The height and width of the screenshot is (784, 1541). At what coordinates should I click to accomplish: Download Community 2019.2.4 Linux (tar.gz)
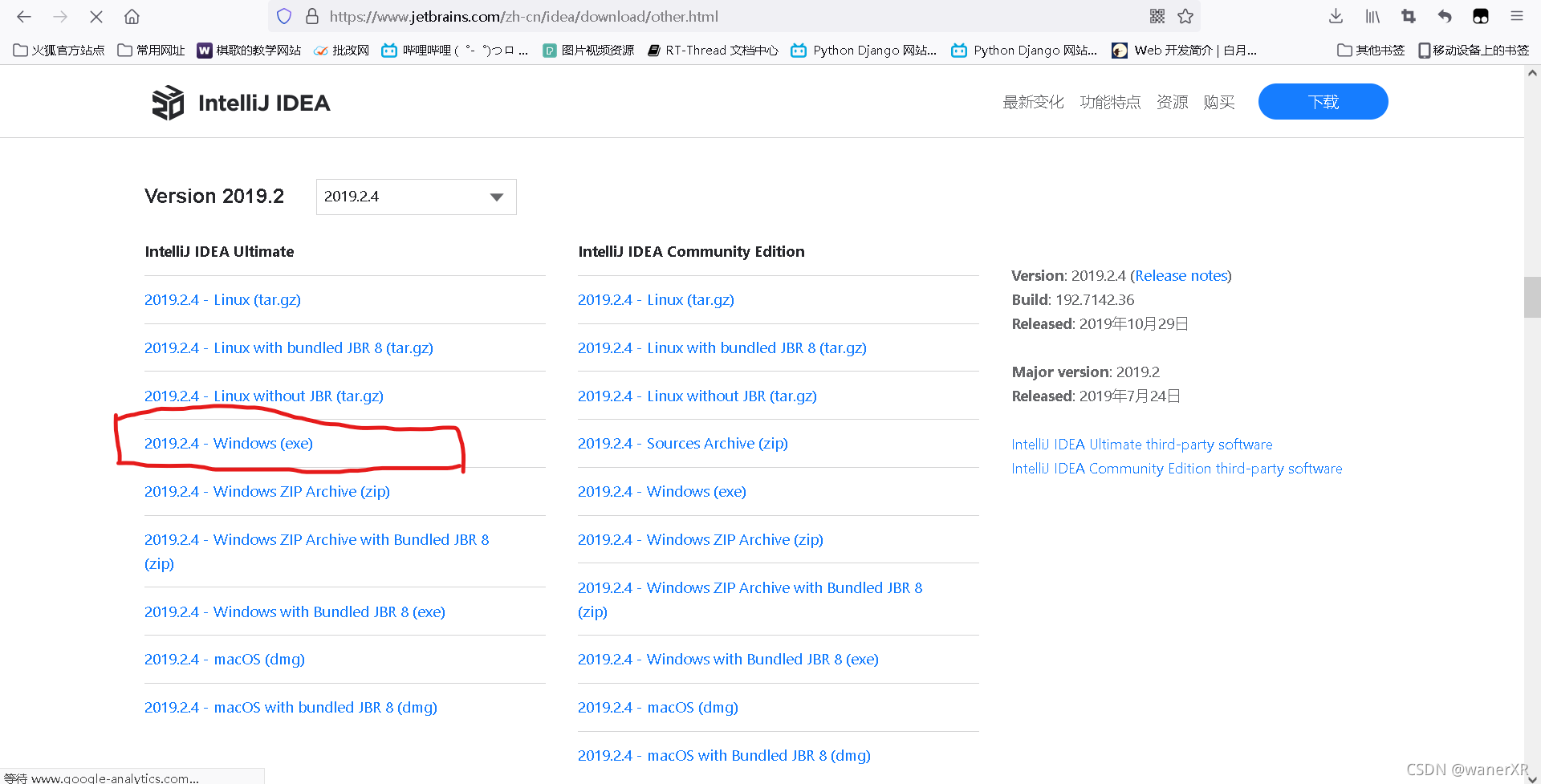(656, 299)
